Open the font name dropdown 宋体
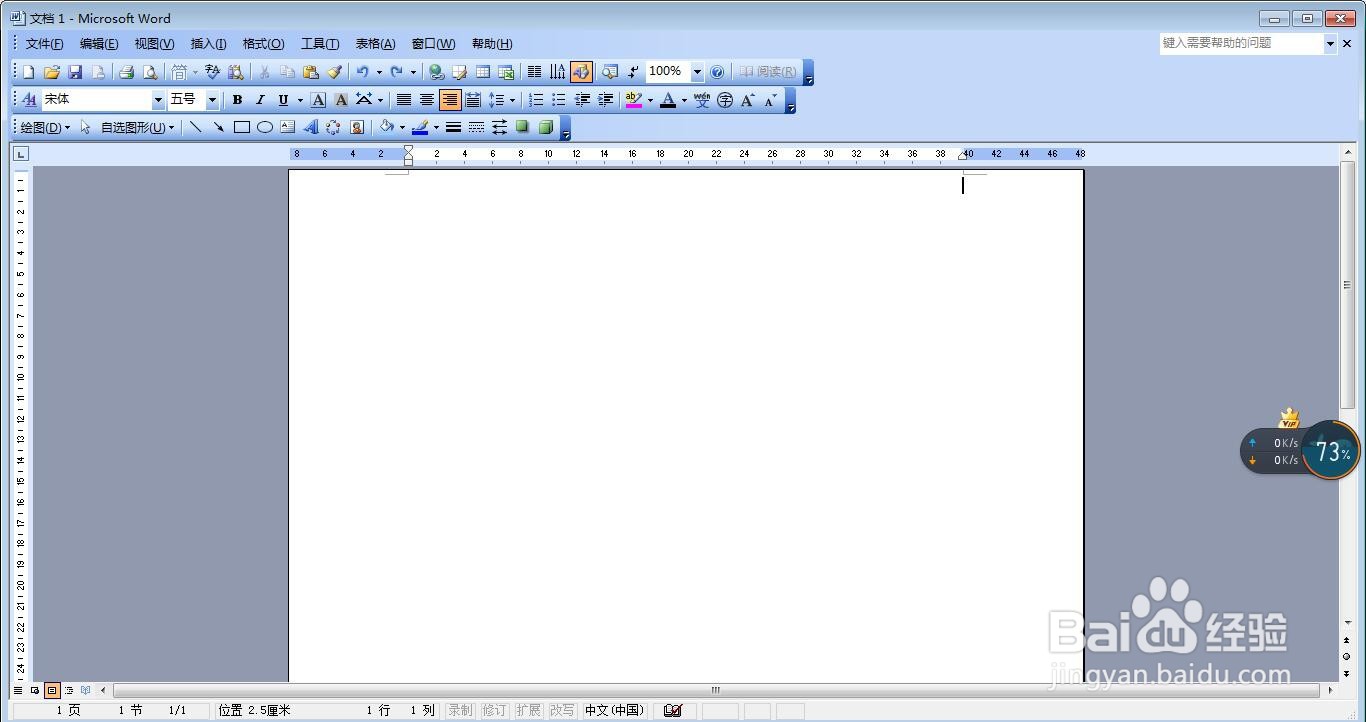1366x722 pixels. click(158, 100)
